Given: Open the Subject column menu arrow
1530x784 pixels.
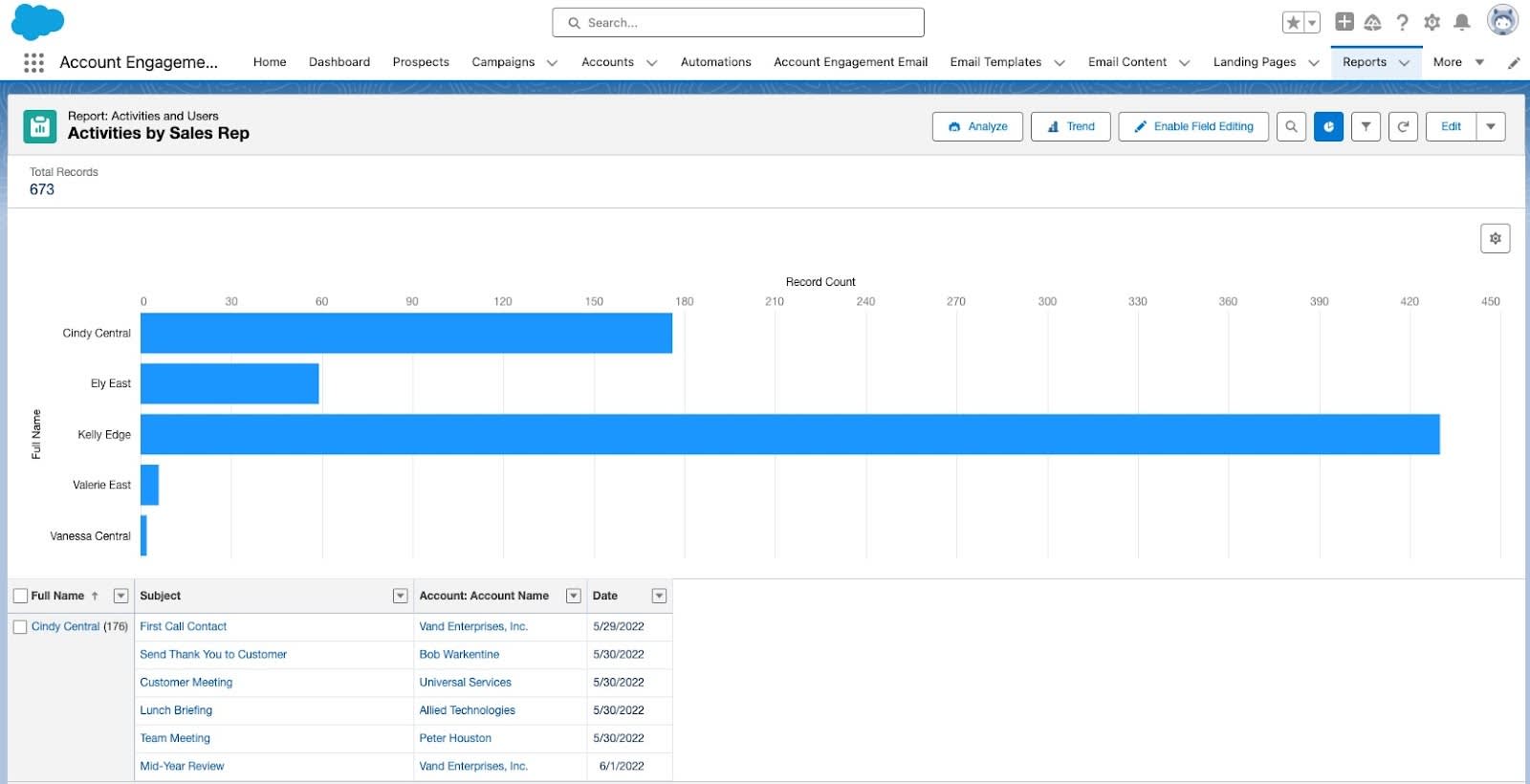Looking at the screenshot, I should click(401, 596).
